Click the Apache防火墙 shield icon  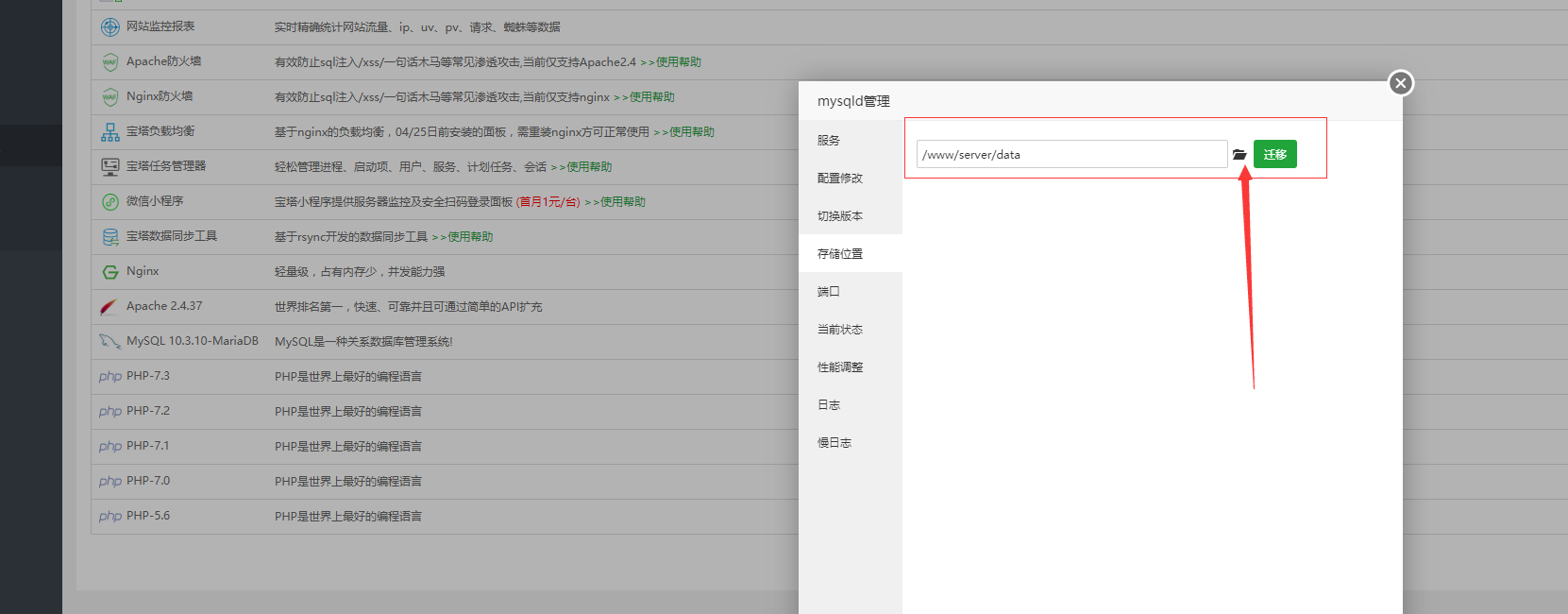[110, 61]
